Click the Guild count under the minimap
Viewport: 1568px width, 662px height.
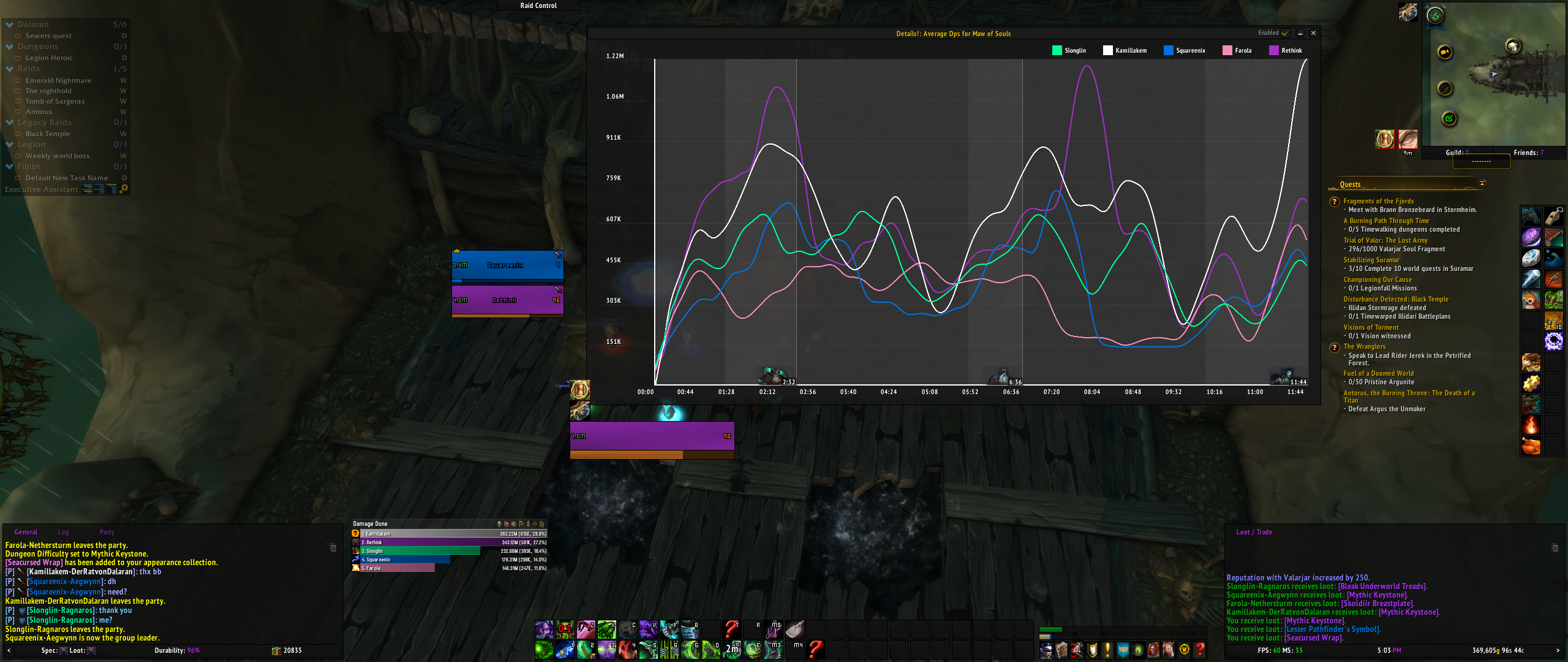click(x=1457, y=153)
